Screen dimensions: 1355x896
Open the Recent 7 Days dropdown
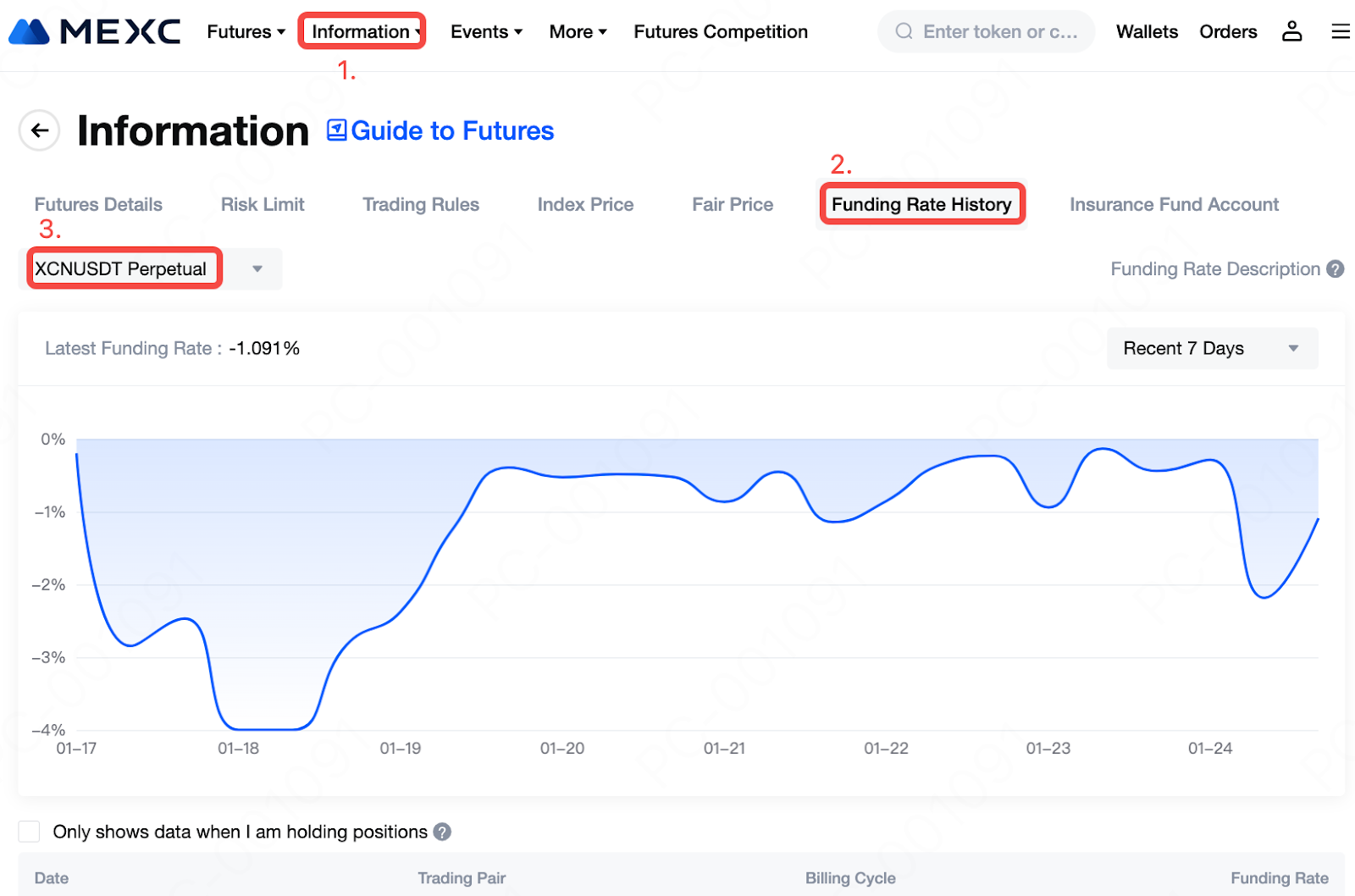tap(1211, 348)
